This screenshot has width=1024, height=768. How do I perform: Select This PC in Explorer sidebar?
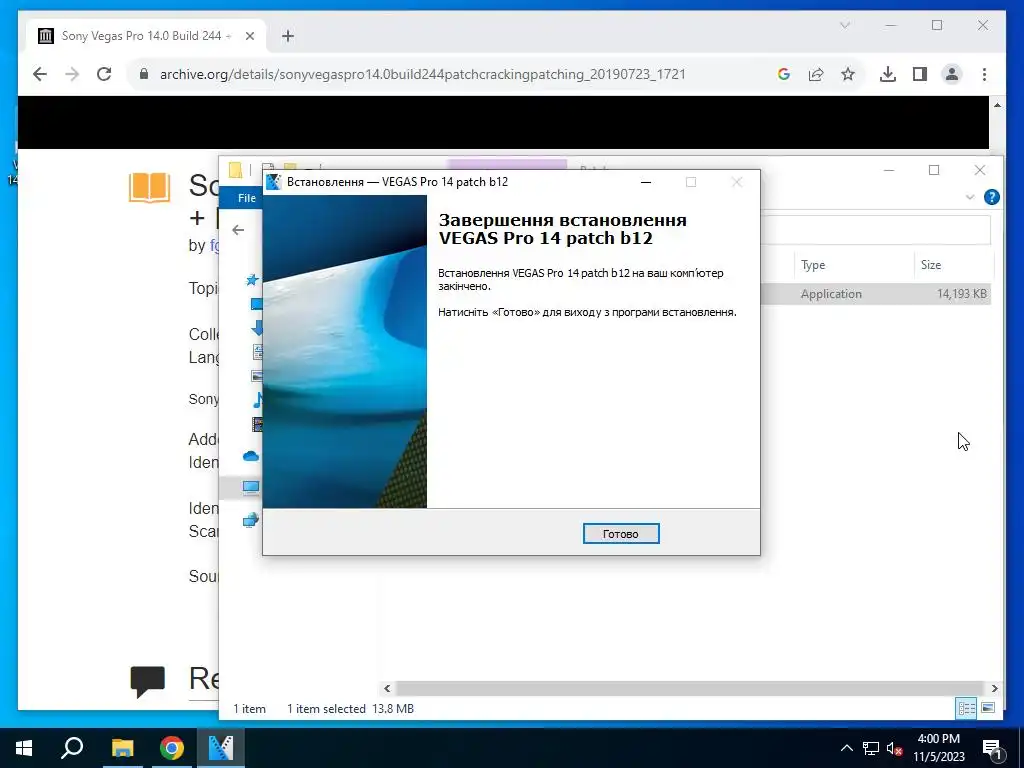pyautogui.click(x=251, y=487)
